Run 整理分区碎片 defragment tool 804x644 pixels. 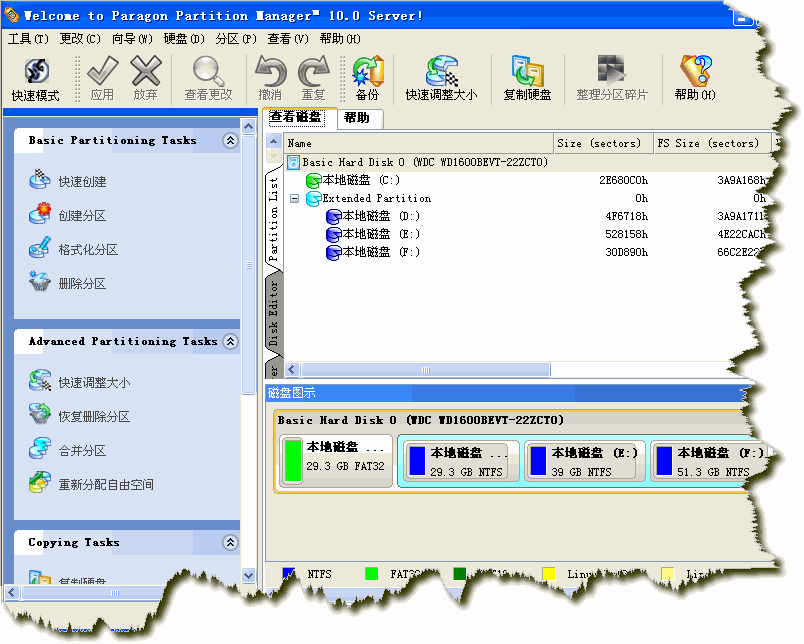612,79
